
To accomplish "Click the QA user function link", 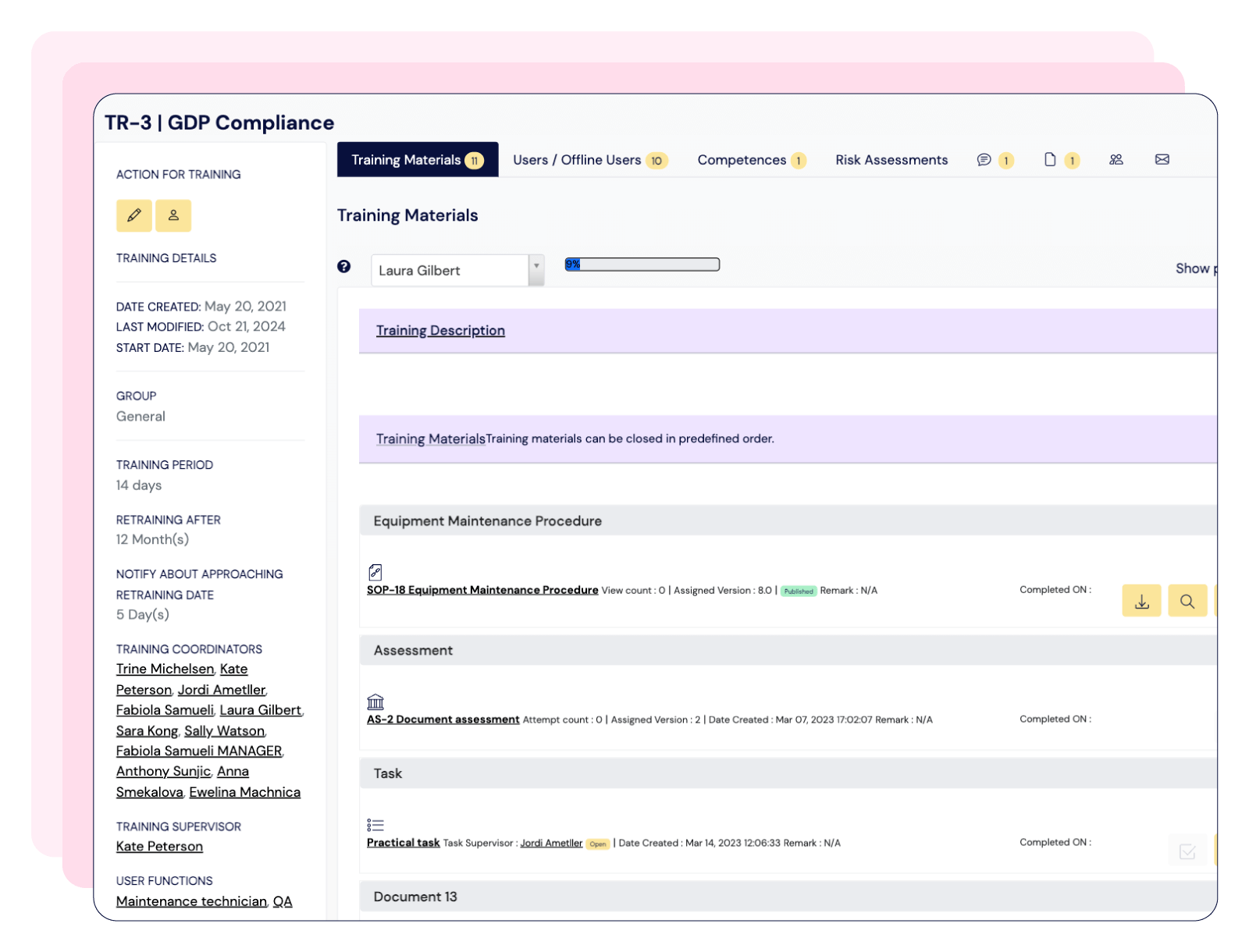I will point(283,902).
